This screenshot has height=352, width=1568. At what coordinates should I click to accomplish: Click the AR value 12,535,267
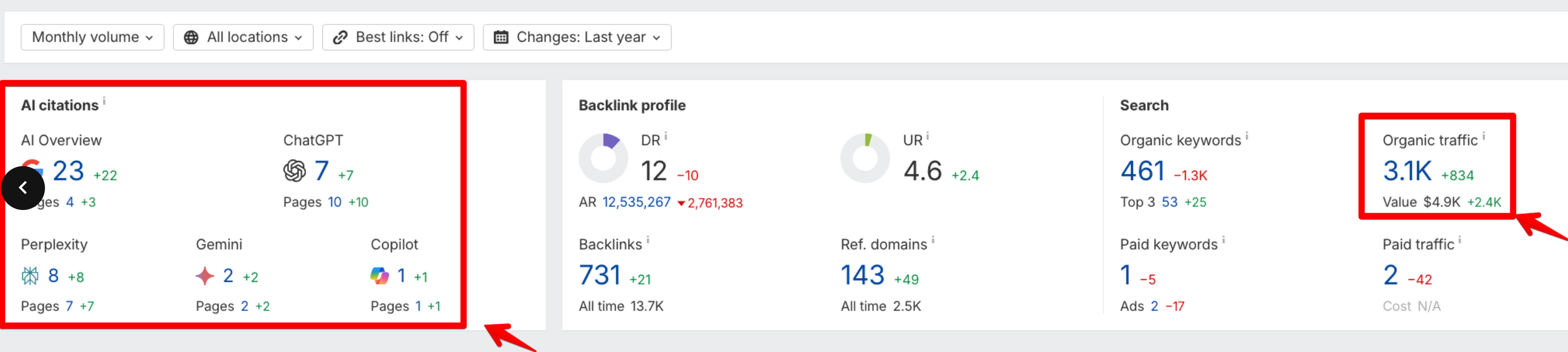pyautogui.click(x=636, y=202)
